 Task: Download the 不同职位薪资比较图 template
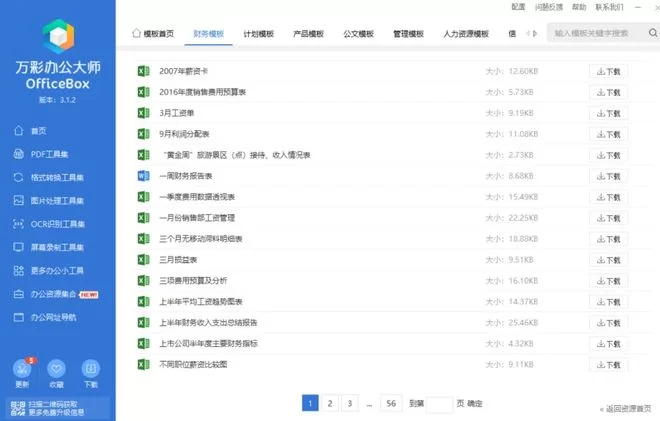click(608, 365)
